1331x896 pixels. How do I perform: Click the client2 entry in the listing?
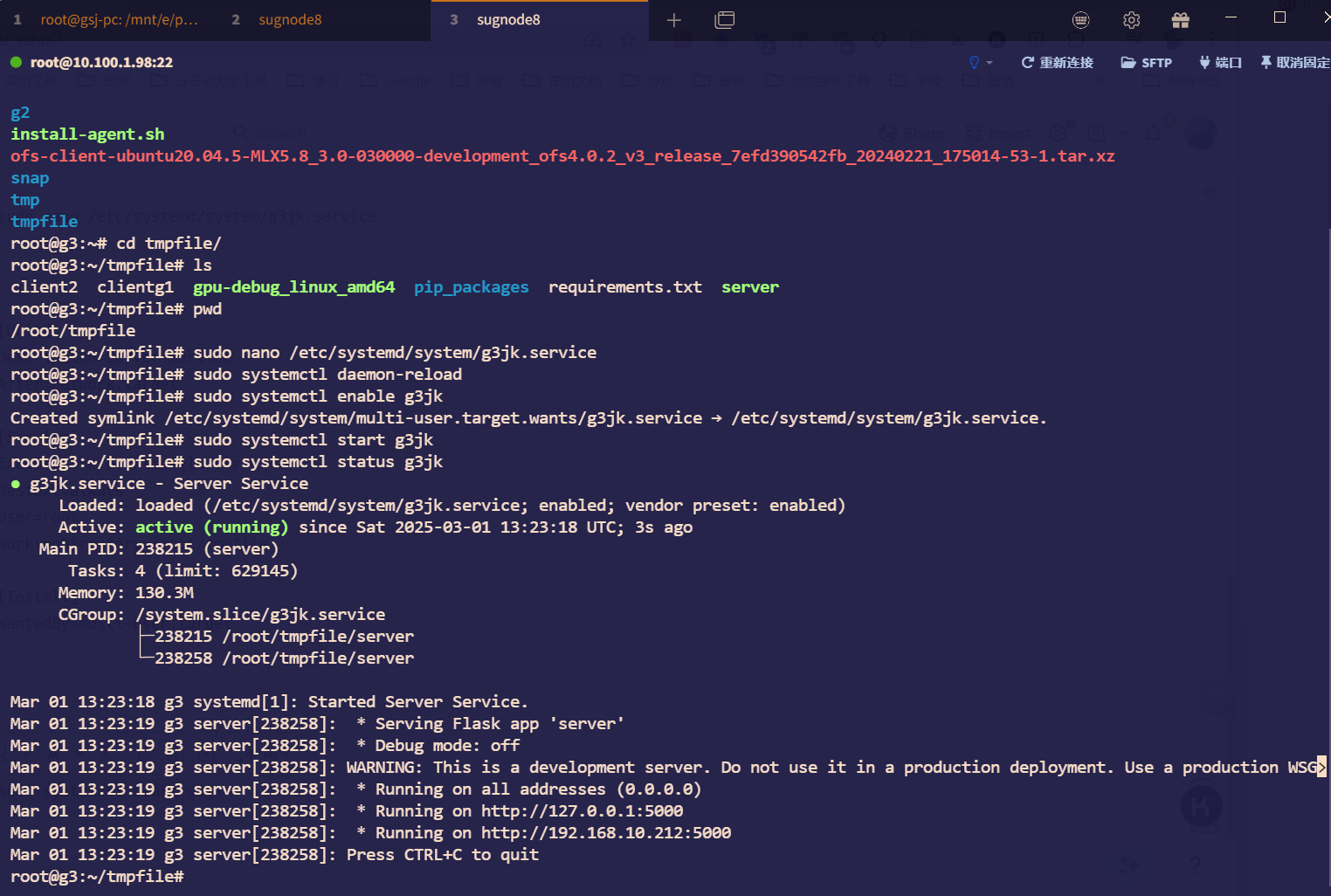coord(44,286)
